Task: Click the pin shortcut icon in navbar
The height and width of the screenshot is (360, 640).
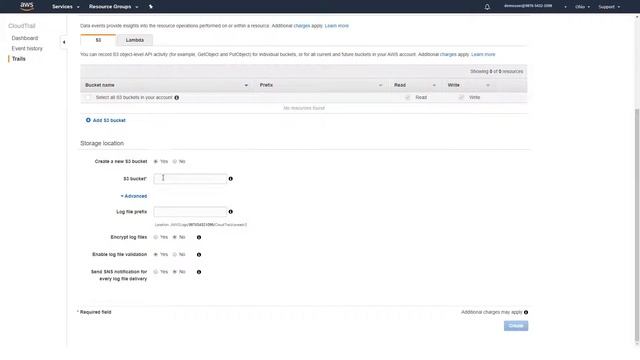Action: pyautogui.click(x=151, y=7)
